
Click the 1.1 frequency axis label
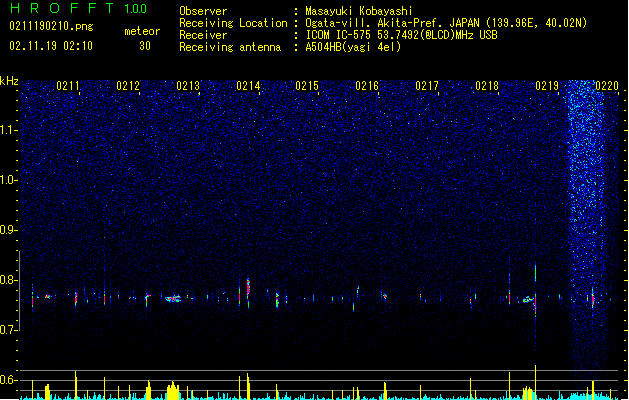tap(9, 130)
